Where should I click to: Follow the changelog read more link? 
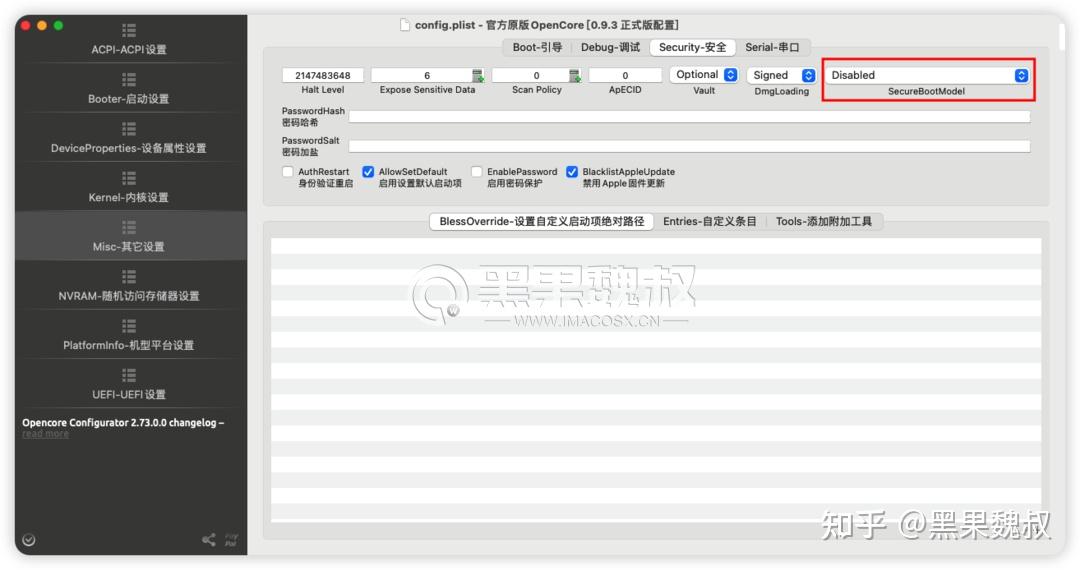point(45,434)
